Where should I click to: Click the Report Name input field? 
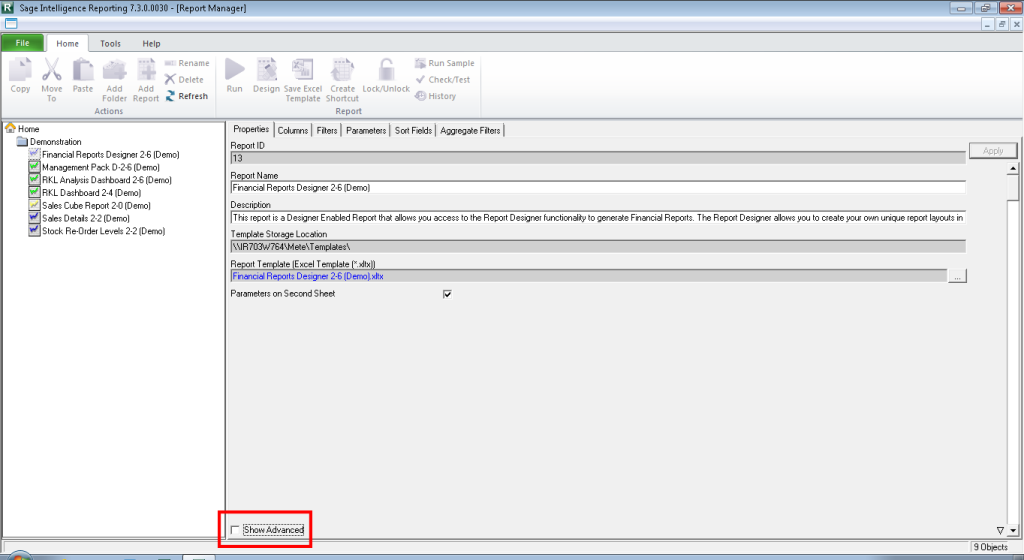coord(598,188)
